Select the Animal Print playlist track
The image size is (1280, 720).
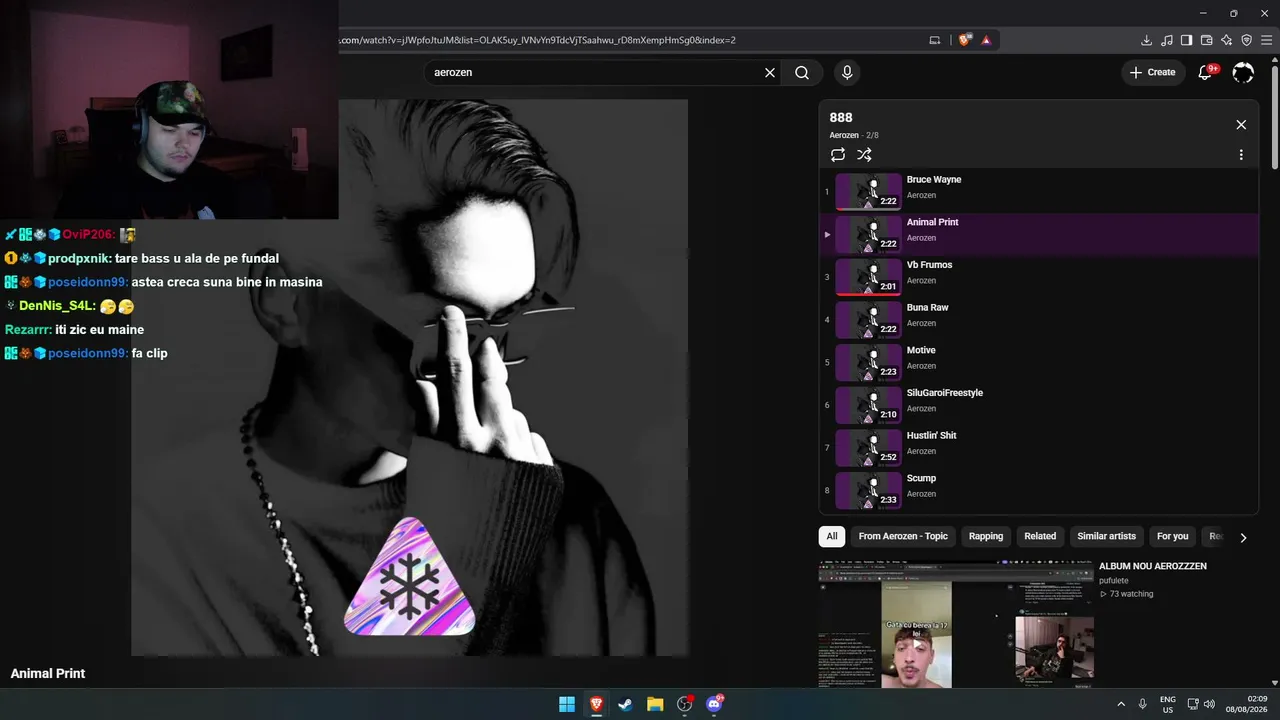[x=1039, y=234]
